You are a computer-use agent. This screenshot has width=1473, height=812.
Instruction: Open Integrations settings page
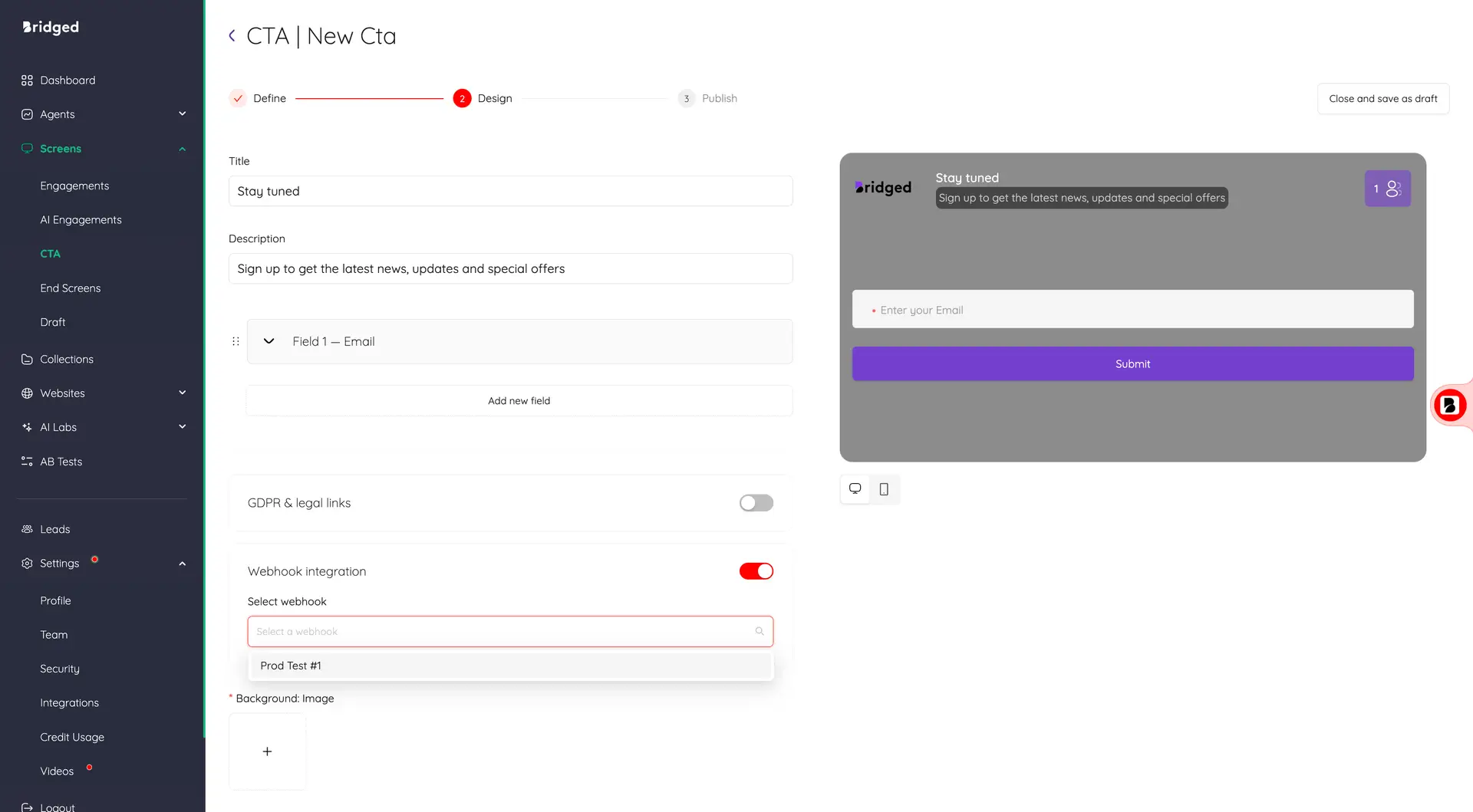[69, 703]
